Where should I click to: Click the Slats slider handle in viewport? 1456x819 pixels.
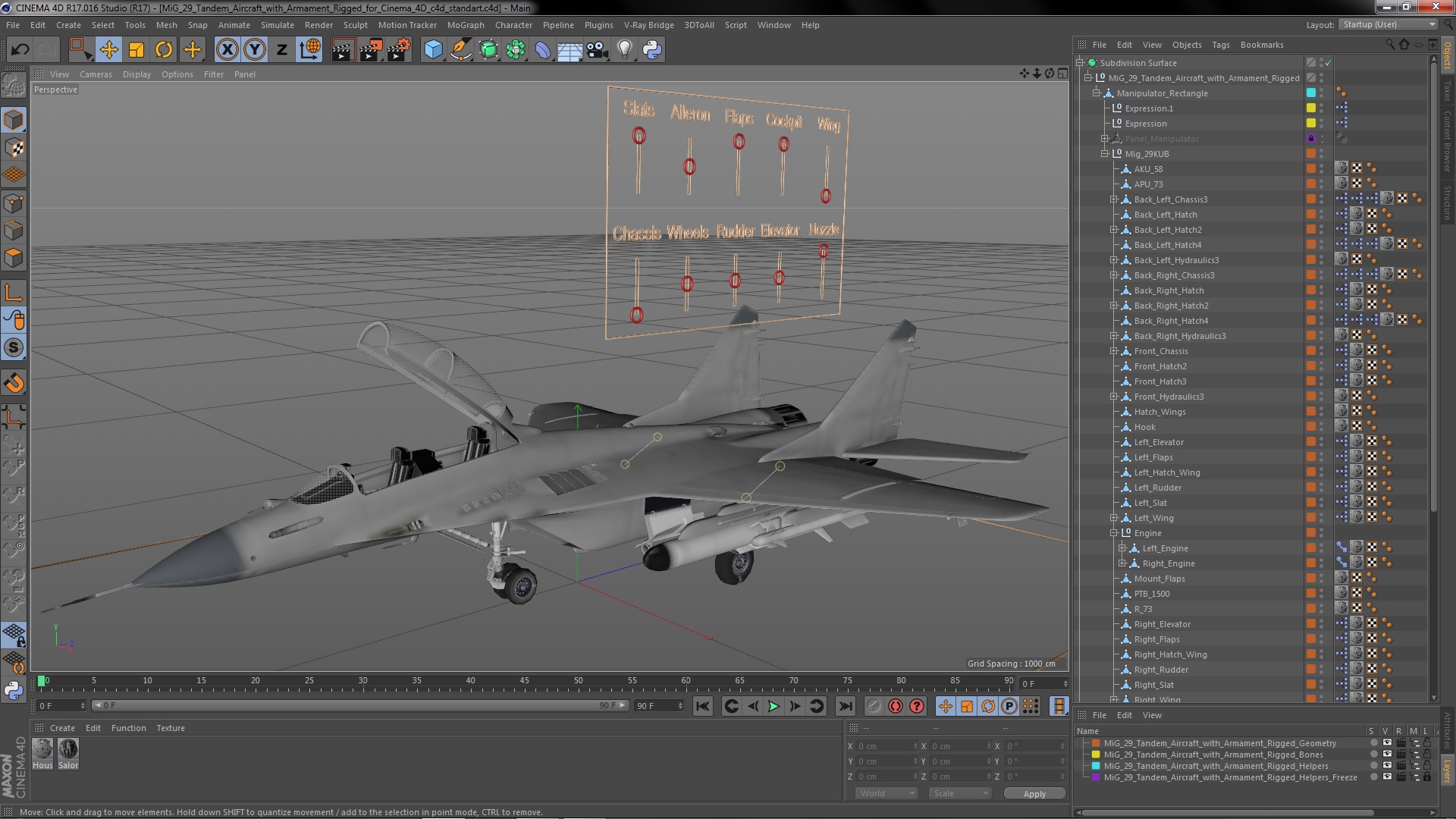click(x=639, y=136)
